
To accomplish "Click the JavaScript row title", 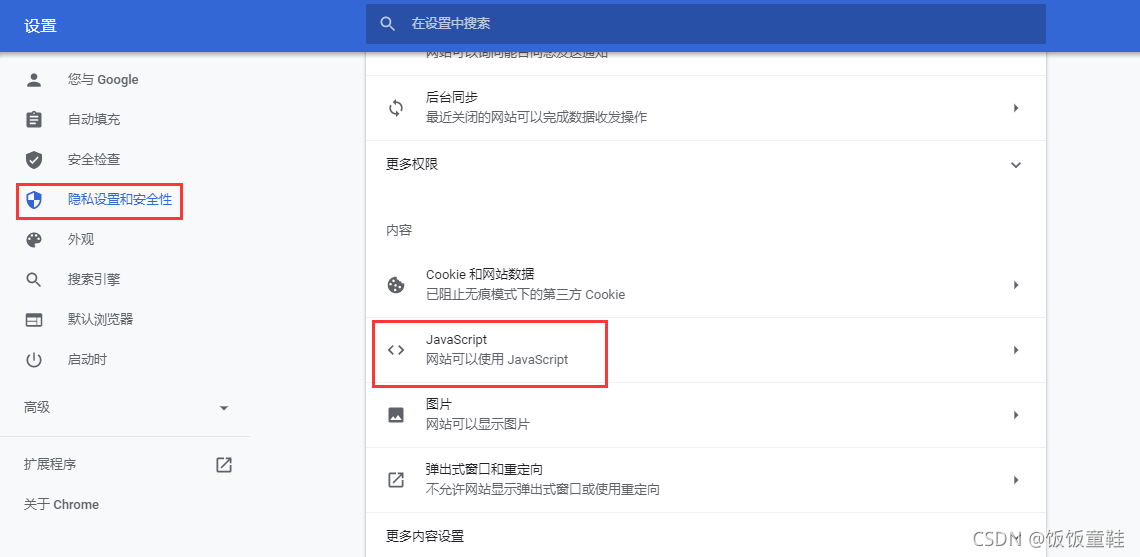I will [456, 340].
